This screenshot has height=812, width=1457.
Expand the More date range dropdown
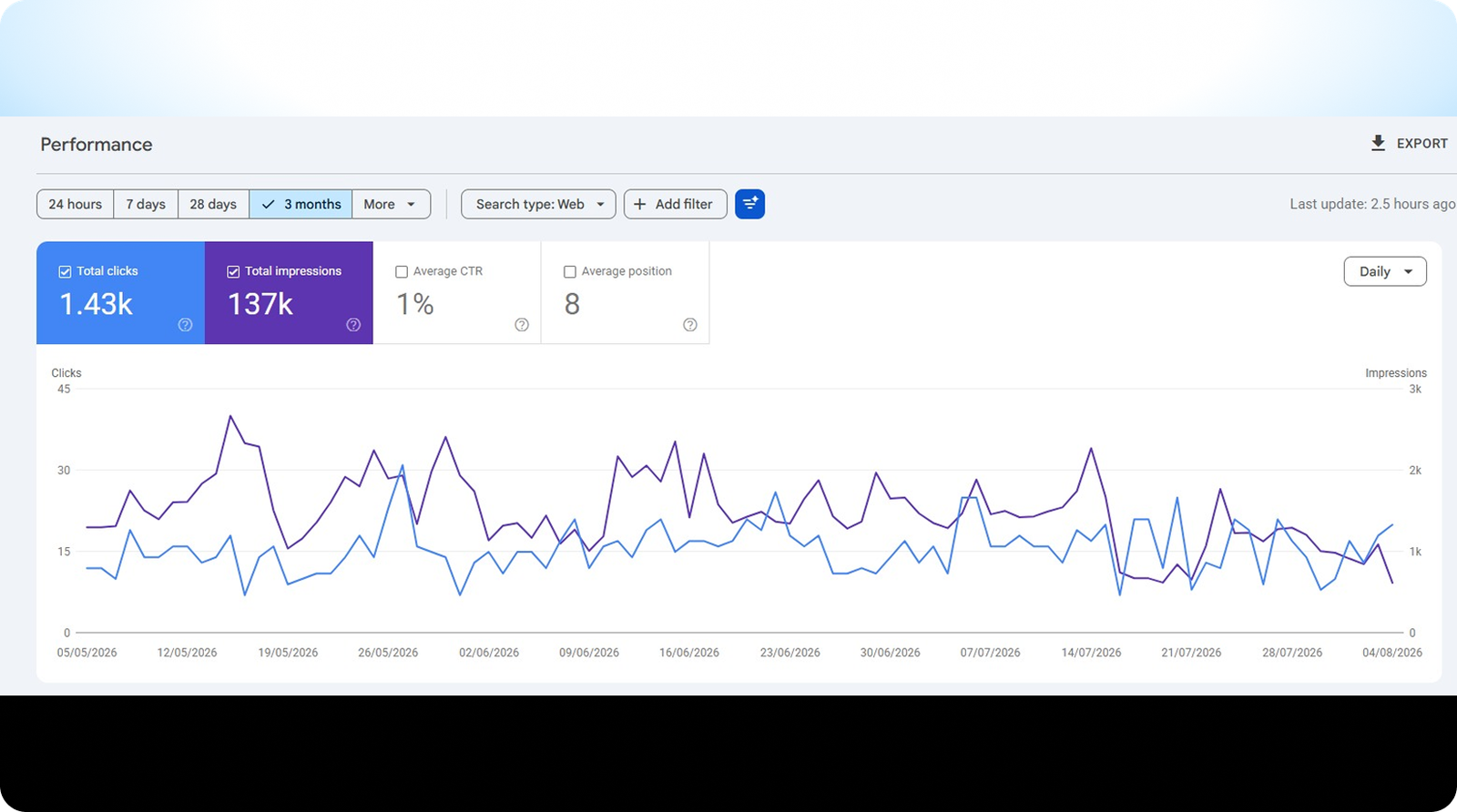pyautogui.click(x=391, y=204)
